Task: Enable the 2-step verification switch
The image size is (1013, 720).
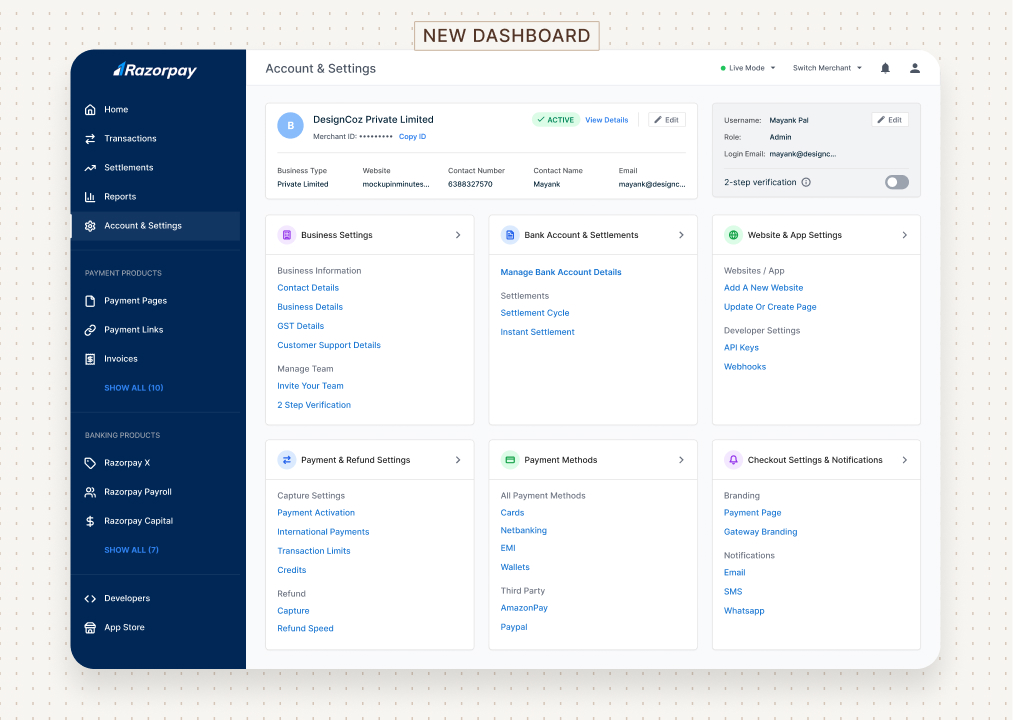Action: [x=897, y=182]
